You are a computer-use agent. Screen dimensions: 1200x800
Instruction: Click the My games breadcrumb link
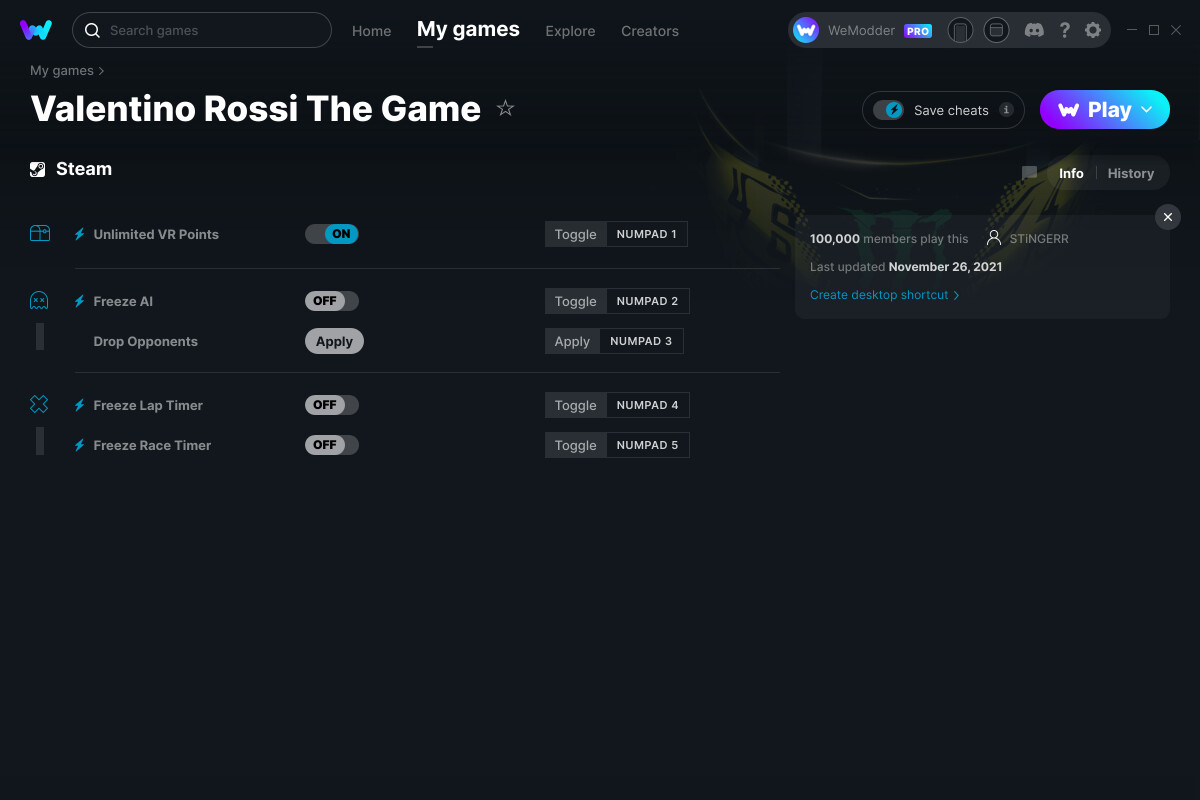coord(62,71)
